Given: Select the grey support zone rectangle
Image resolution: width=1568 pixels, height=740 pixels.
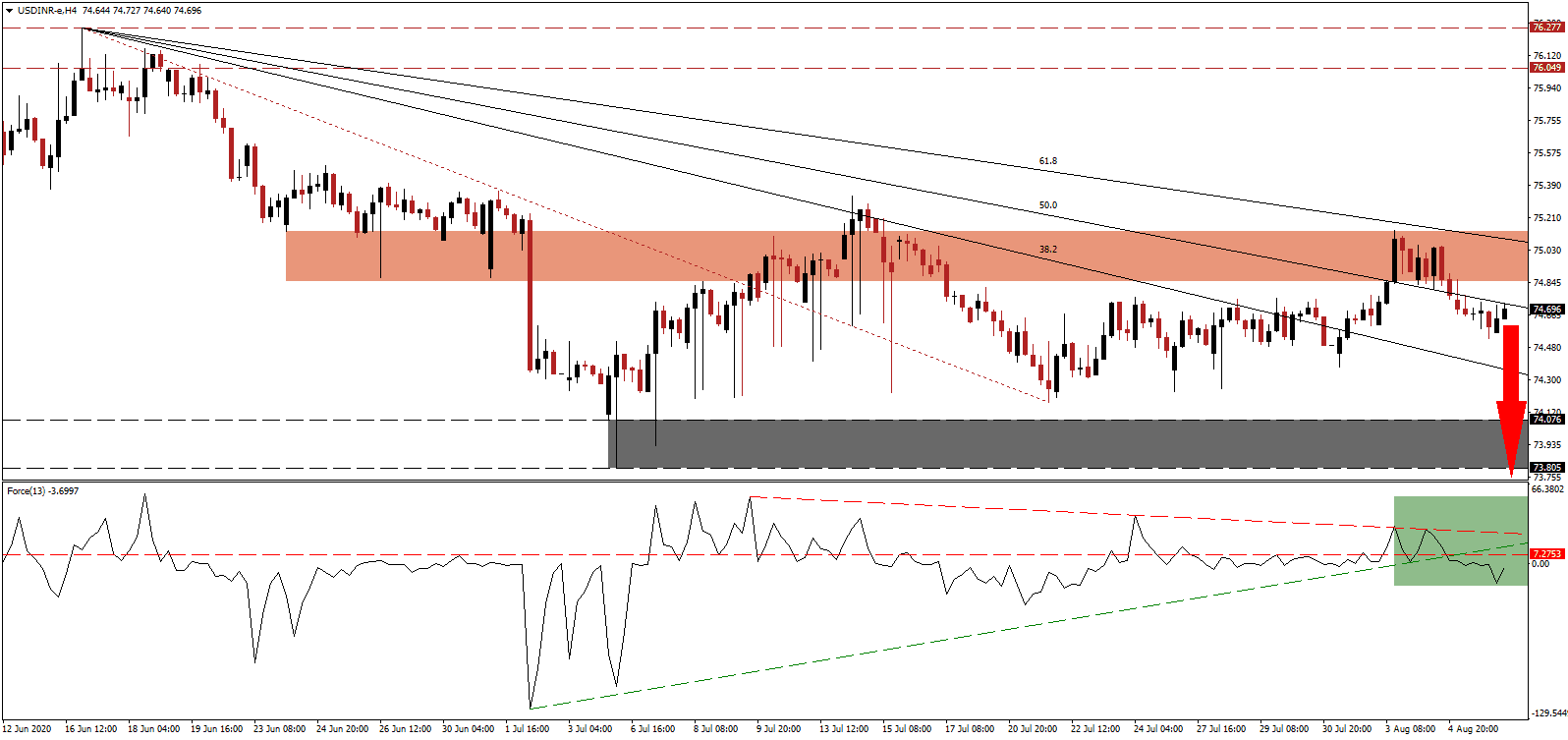Looking at the screenshot, I should [982, 444].
